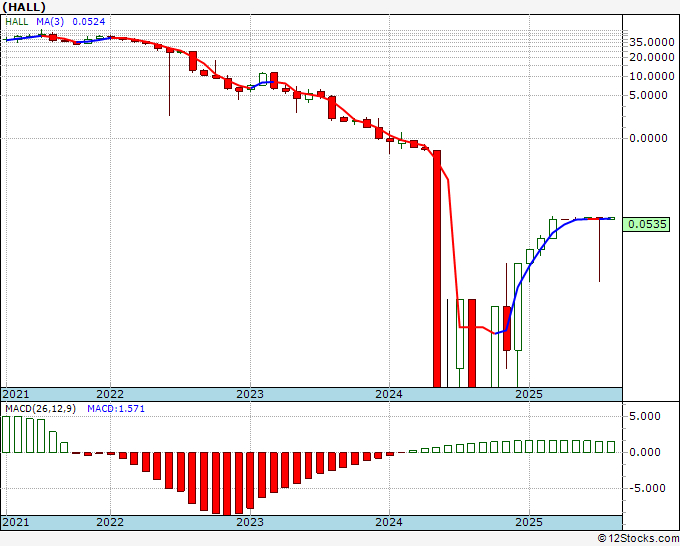The height and width of the screenshot is (546, 680).
Task: Click the 2025 label on price time axis
Action: coord(529,394)
